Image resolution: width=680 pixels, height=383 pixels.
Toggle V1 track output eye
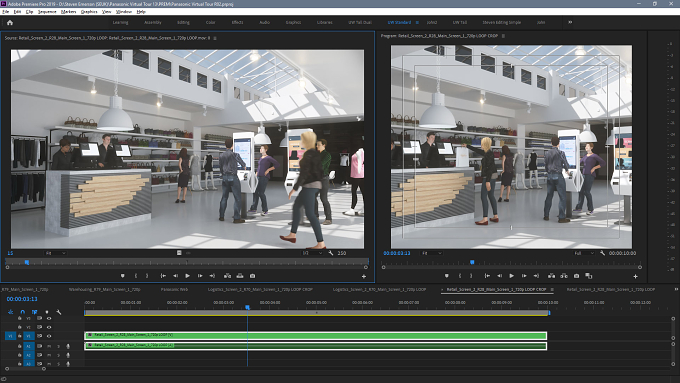point(49,336)
